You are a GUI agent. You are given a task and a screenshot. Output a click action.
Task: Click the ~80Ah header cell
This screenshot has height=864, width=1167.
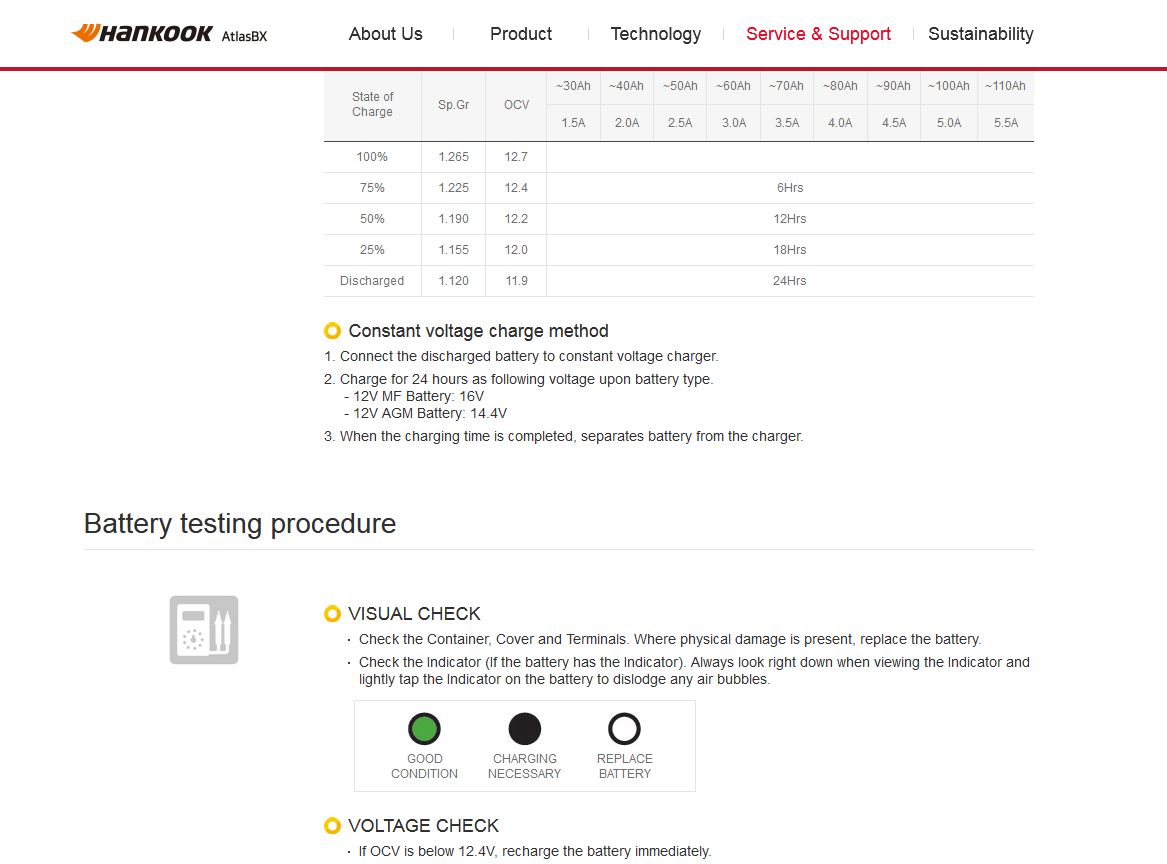(840, 86)
